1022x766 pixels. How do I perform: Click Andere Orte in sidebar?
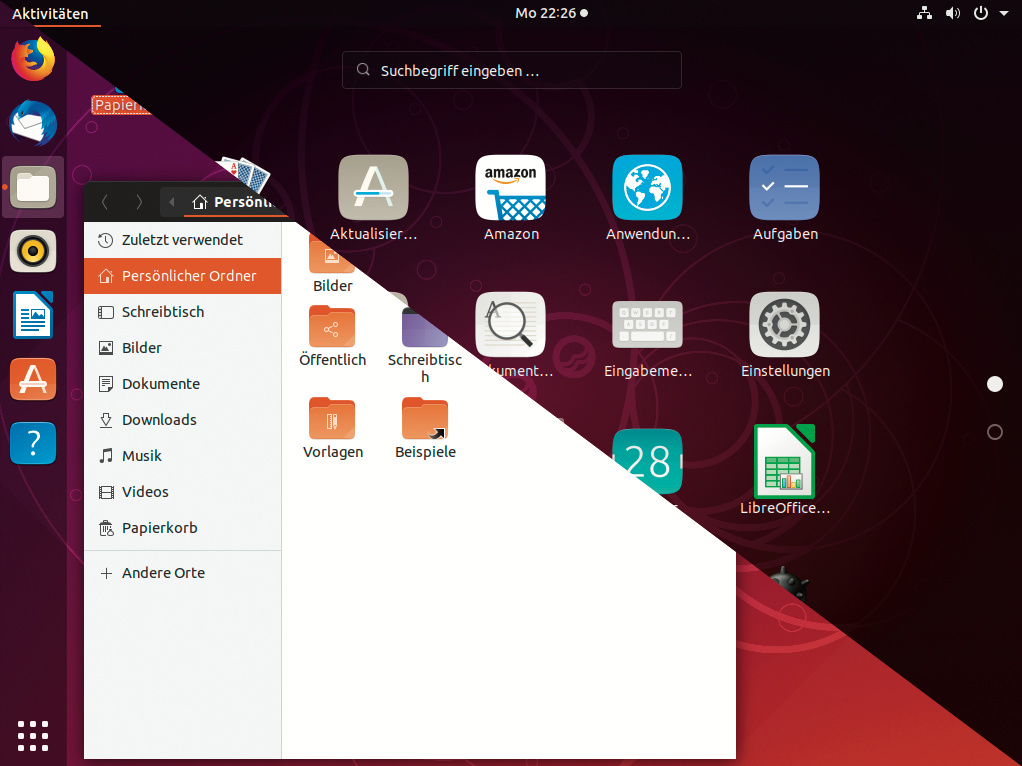182,573
